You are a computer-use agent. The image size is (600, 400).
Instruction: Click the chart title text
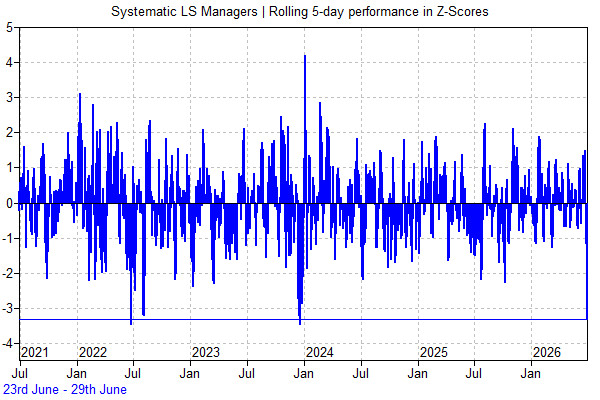300,11
